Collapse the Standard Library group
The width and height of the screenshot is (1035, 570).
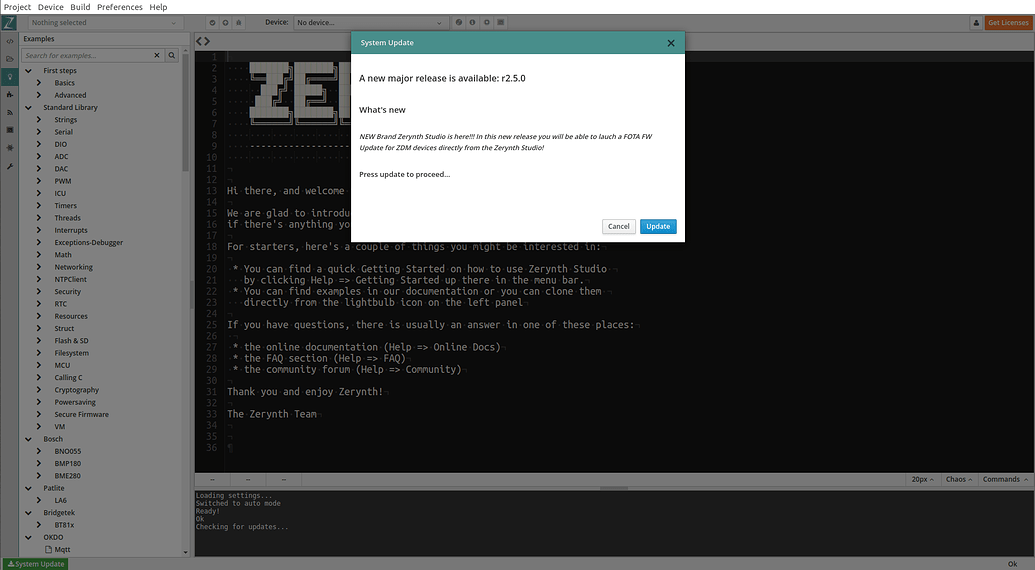(28, 108)
